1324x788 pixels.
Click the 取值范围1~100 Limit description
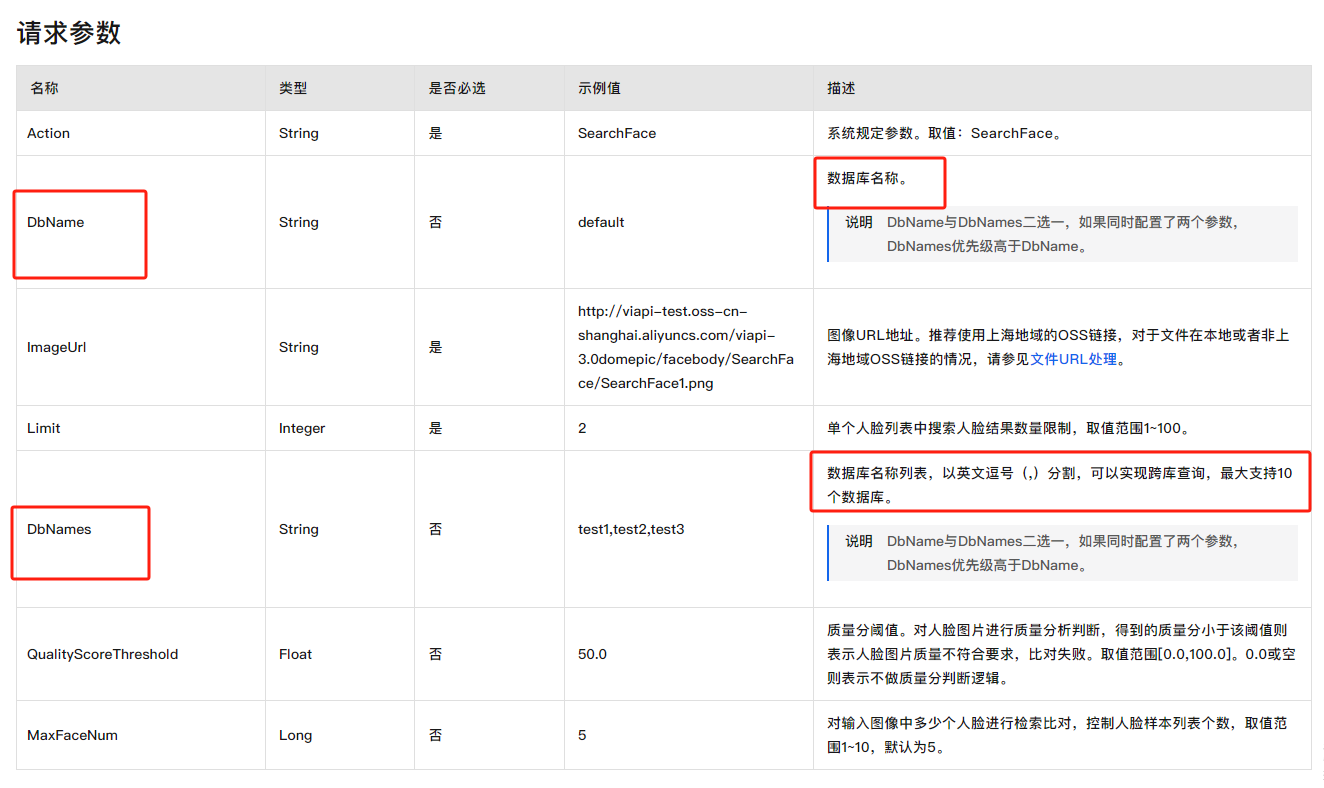[1010, 428]
